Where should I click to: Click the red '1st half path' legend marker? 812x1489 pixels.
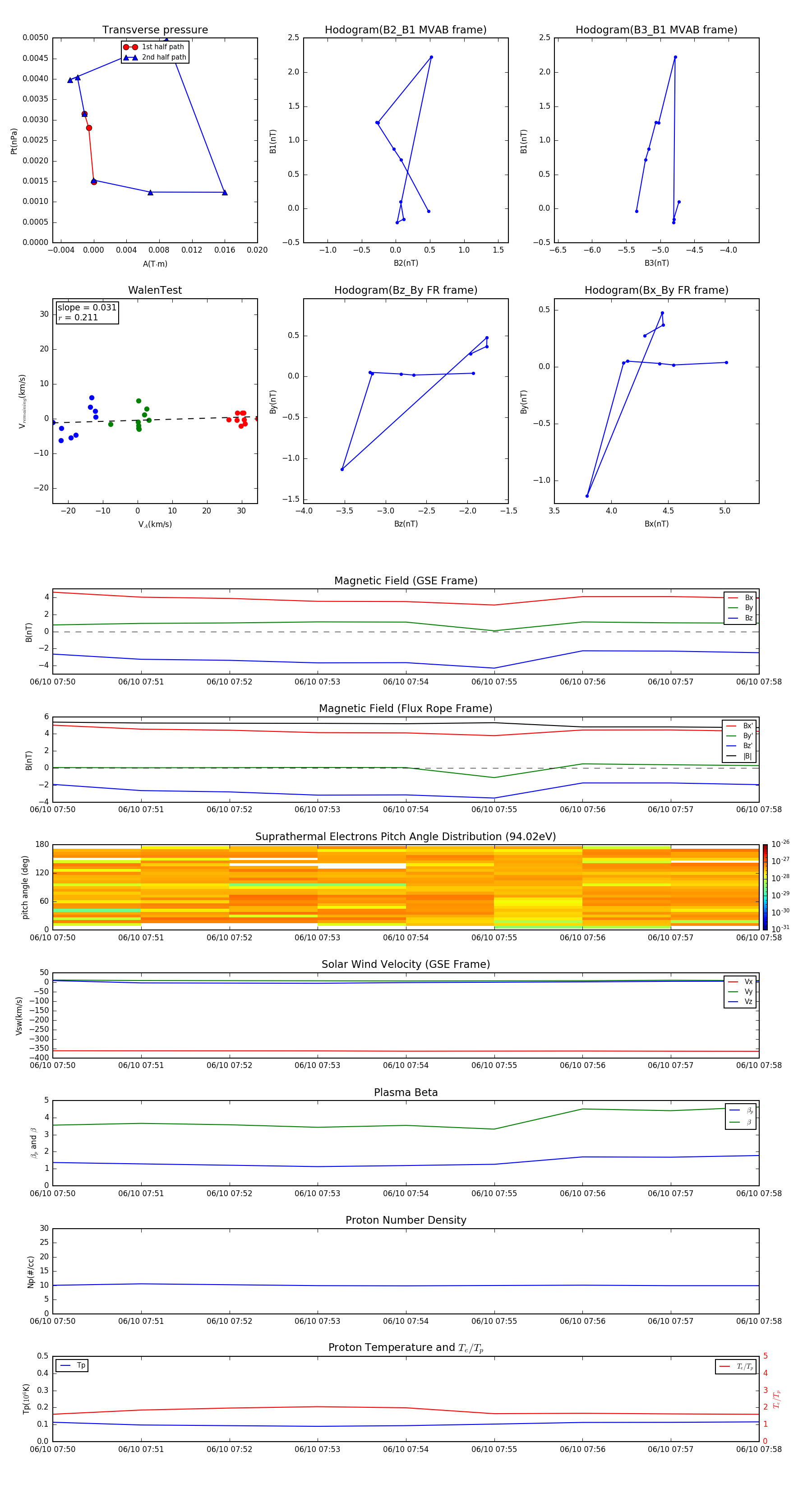coord(131,47)
